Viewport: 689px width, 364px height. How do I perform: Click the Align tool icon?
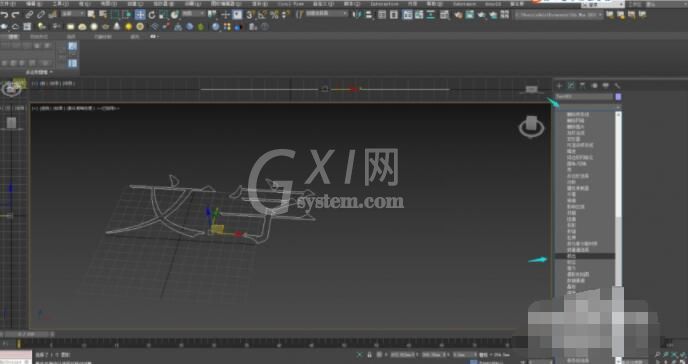[x=369, y=15]
